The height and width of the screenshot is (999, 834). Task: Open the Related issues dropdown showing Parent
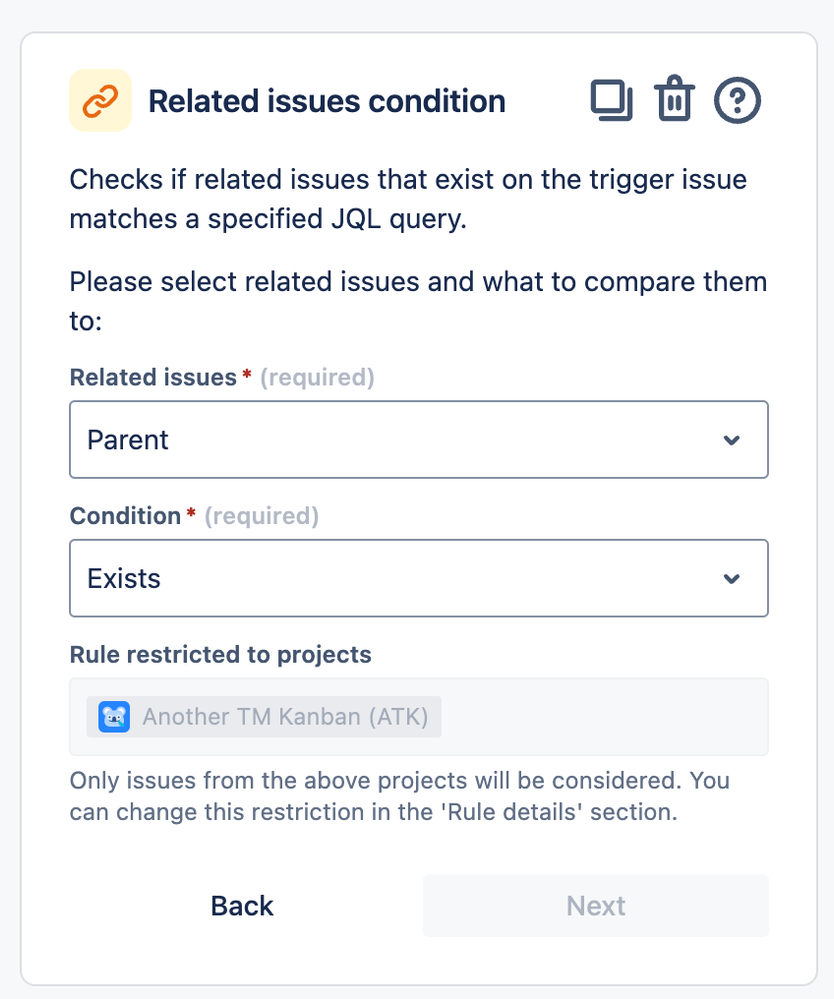coord(419,440)
